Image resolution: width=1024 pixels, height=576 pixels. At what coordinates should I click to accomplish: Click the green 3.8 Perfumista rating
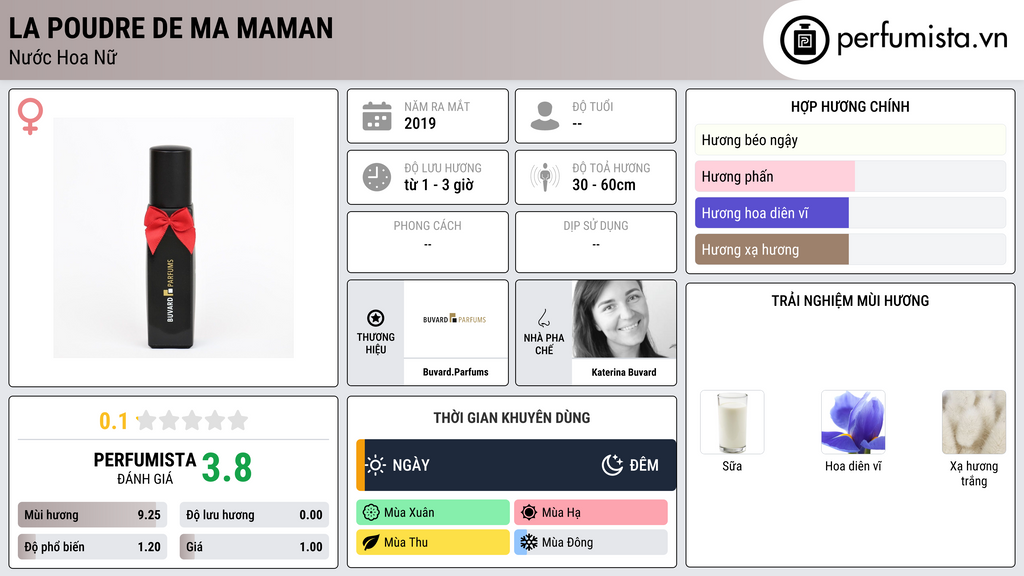coord(227,468)
